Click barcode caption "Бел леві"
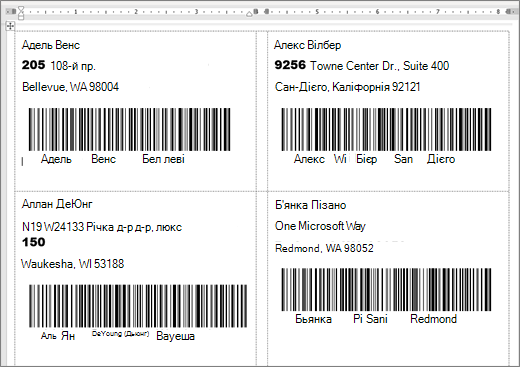The width and height of the screenshot is (520, 367). [x=163, y=159]
